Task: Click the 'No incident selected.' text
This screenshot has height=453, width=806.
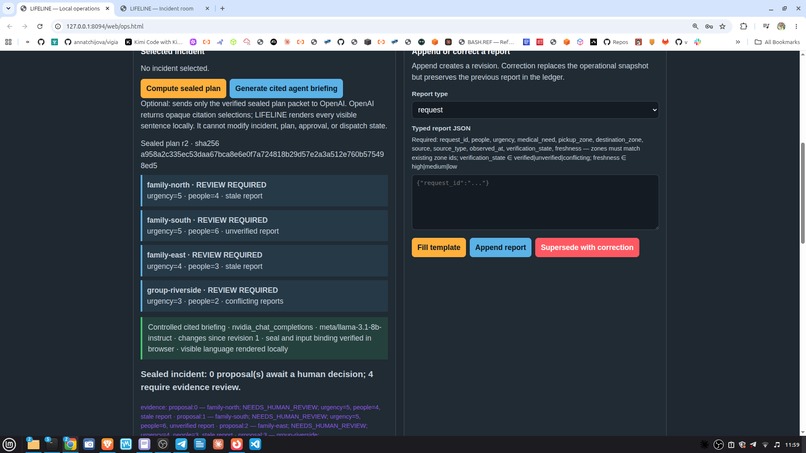Action: pyautogui.click(x=175, y=68)
